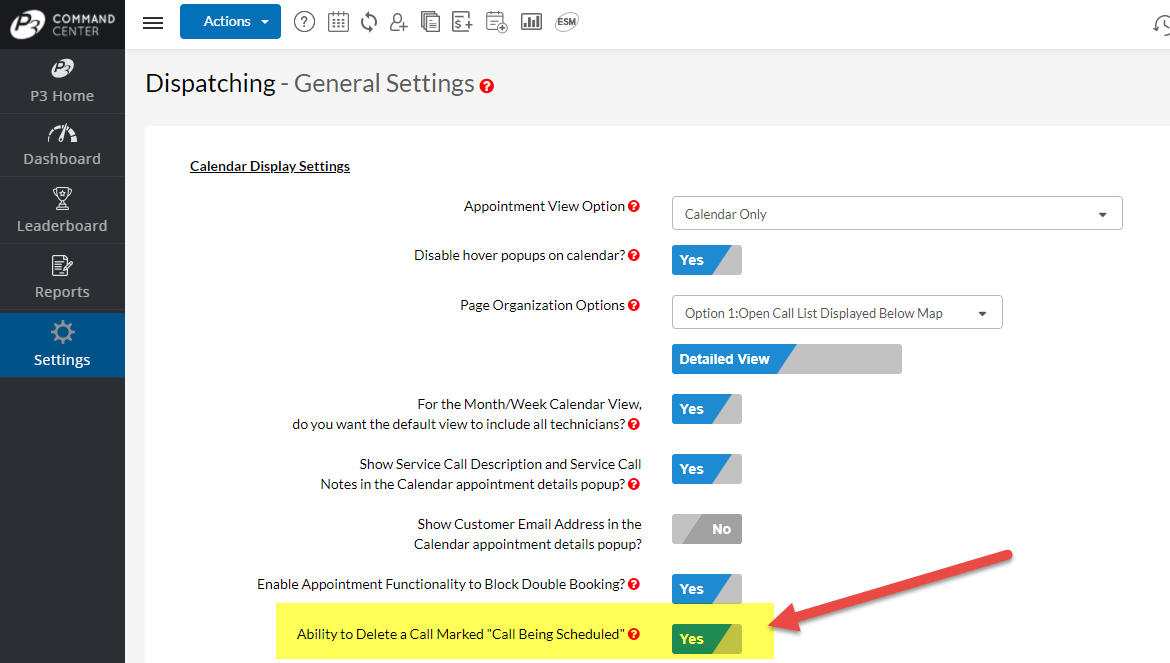Expand the Page Organization Options dropdown
This screenshot has width=1170, height=663.
tap(836, 313)
